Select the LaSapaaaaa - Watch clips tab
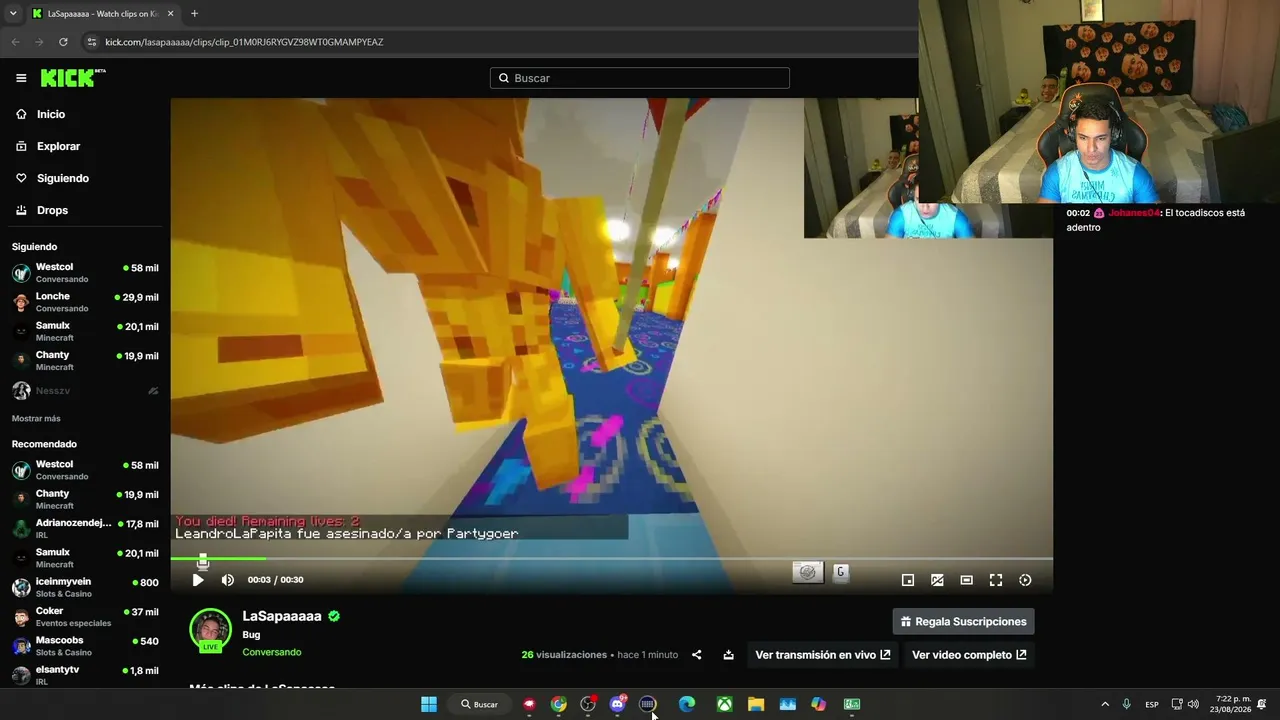This screenshot has width=1280, height=720. [103, 14]
